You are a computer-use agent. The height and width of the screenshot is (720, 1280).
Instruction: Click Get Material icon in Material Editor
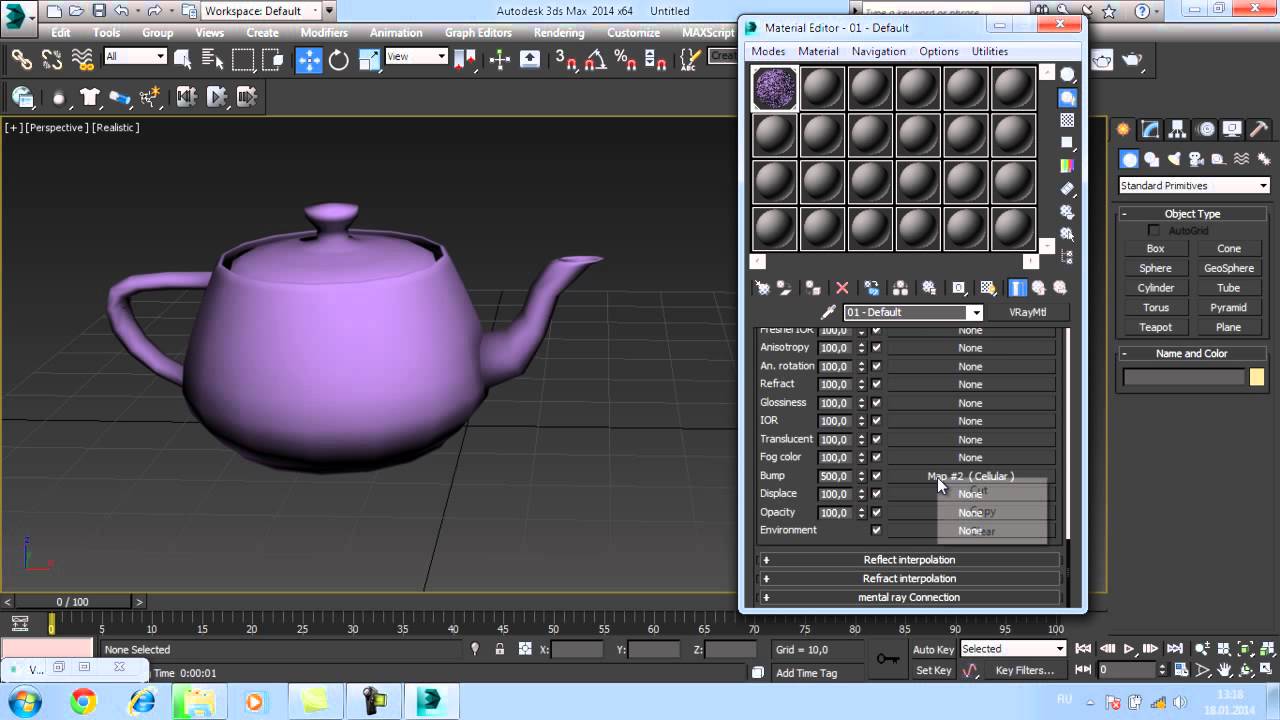coord(763,288)
